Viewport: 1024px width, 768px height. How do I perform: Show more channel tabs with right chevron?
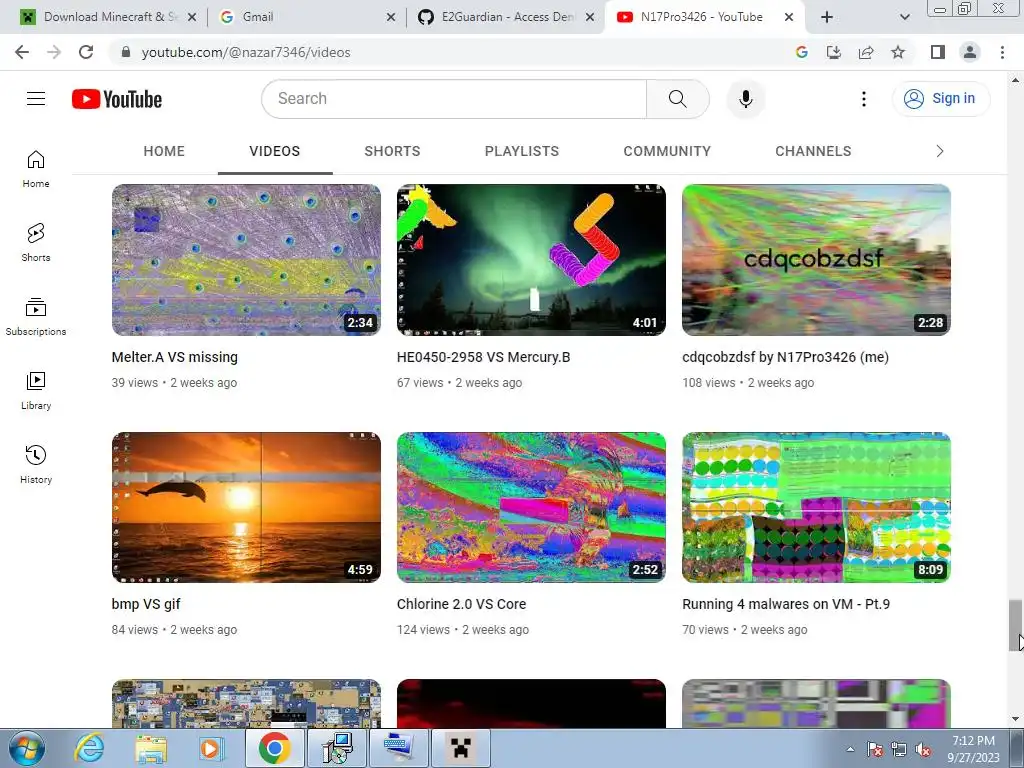click(x=940, y=152)
